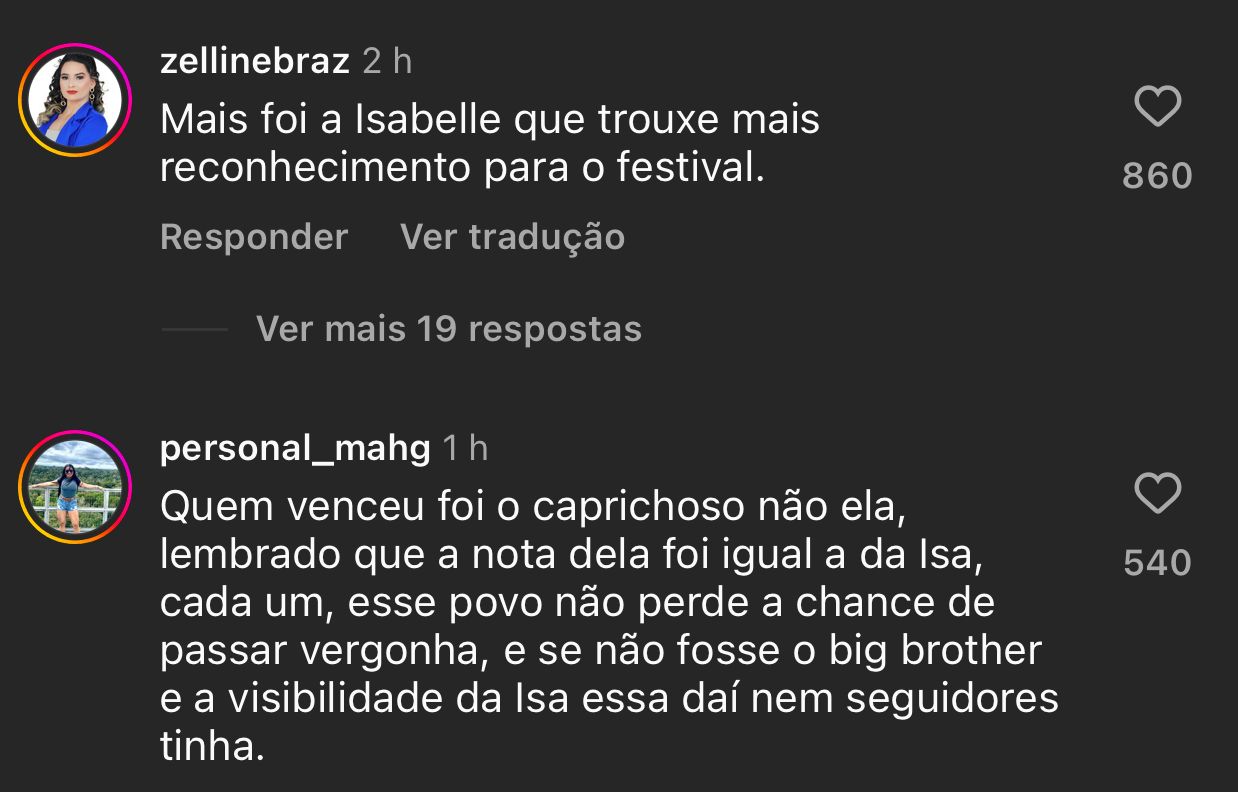This screenshot has width=1238, height=792.
Task: Click the 2 h timestamp
Action: (x=387, y=62)
